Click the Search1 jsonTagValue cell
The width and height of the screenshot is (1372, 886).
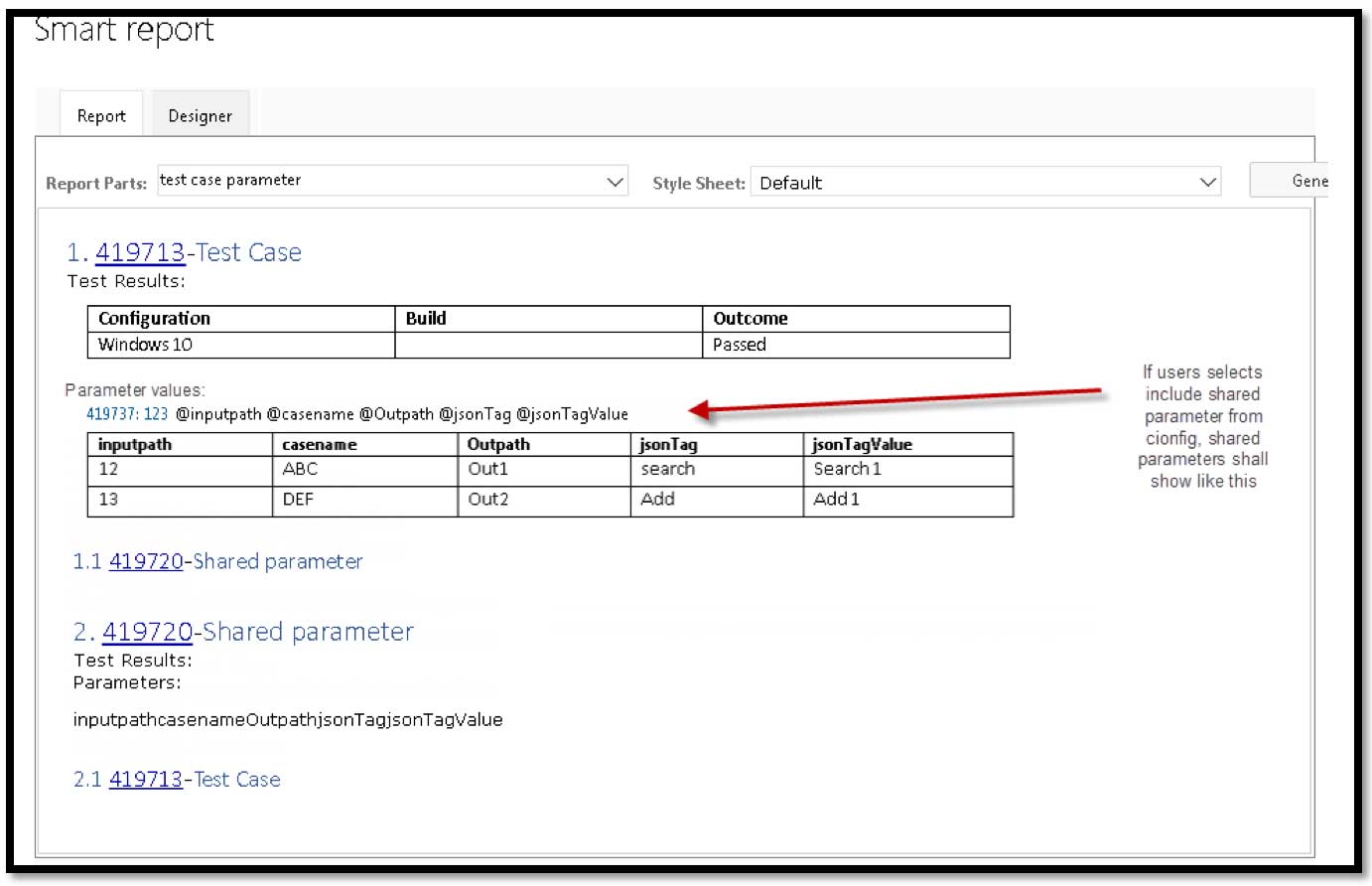pyautogui.click(x=847, y=469)
